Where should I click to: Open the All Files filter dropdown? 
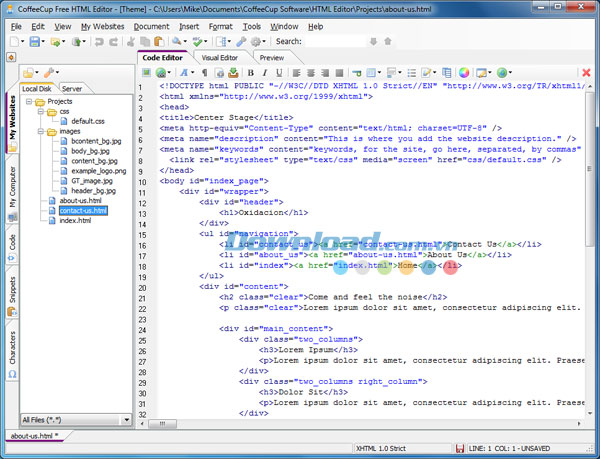point(126,420)
